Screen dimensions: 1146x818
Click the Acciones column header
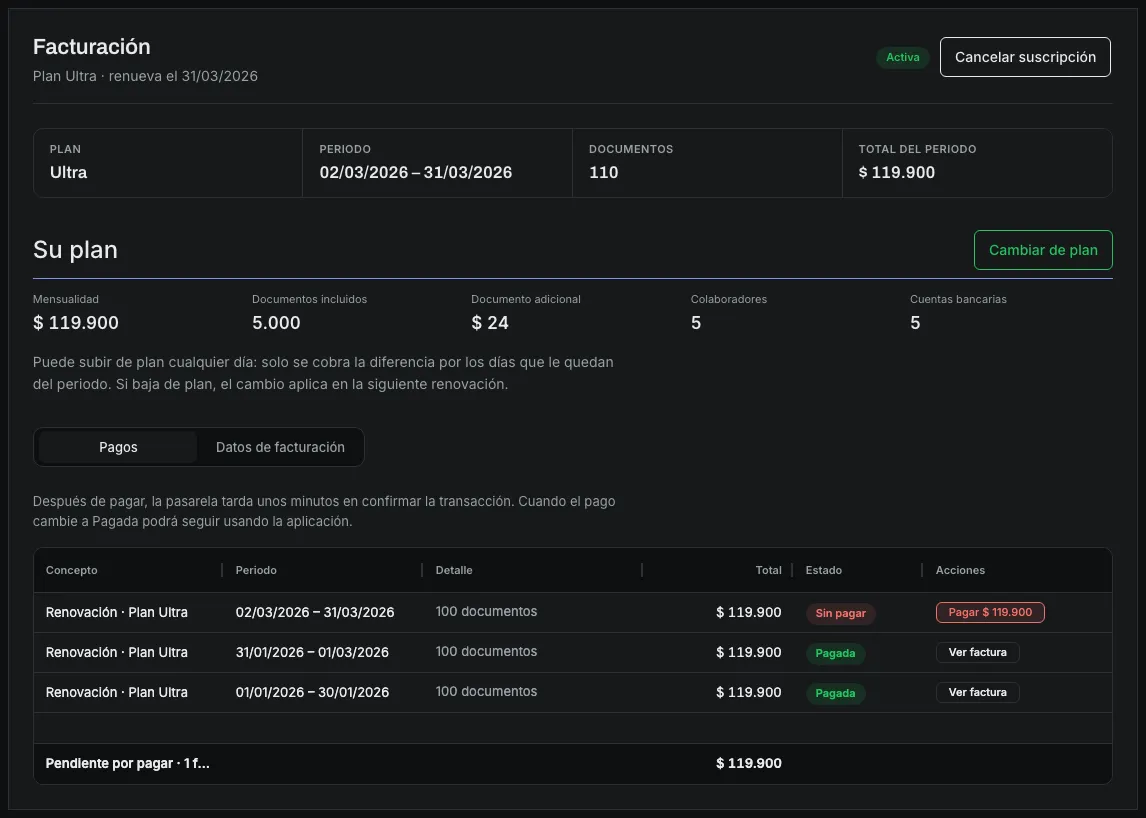(x=960, y=570)
